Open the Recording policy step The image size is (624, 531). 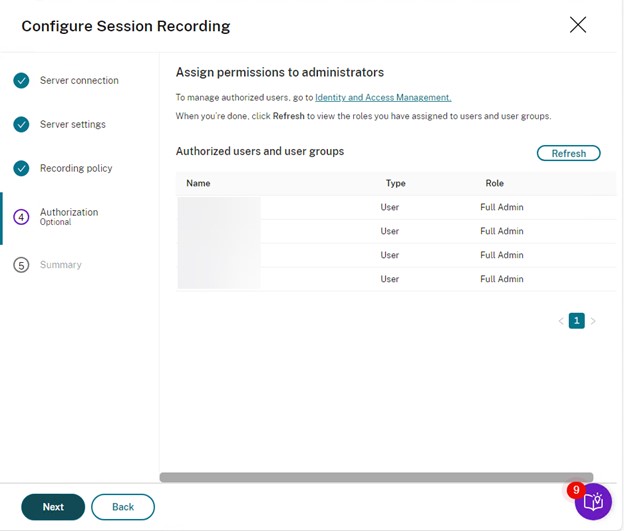coord(76,169)
